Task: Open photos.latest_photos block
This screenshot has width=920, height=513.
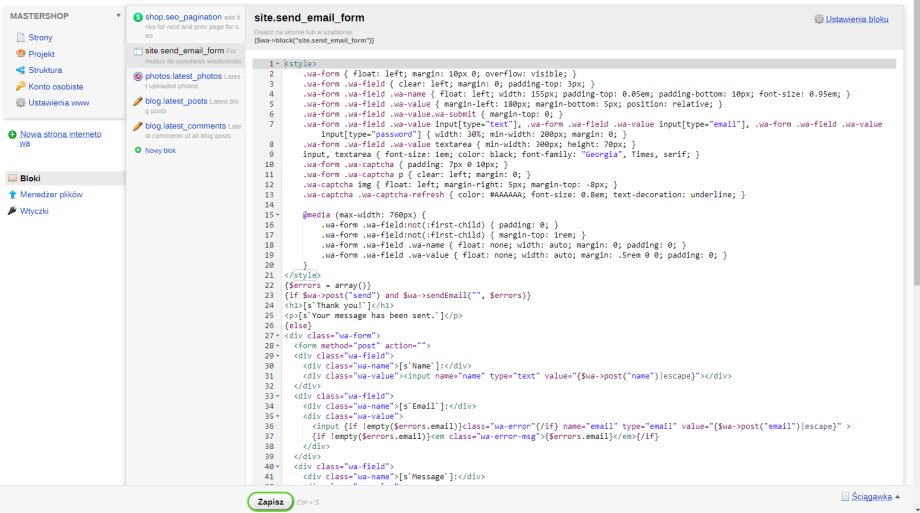Action: click(x=183, y=76)
